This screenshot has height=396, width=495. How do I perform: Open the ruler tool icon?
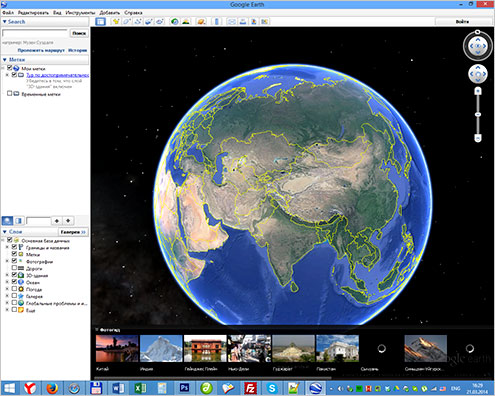217,22
